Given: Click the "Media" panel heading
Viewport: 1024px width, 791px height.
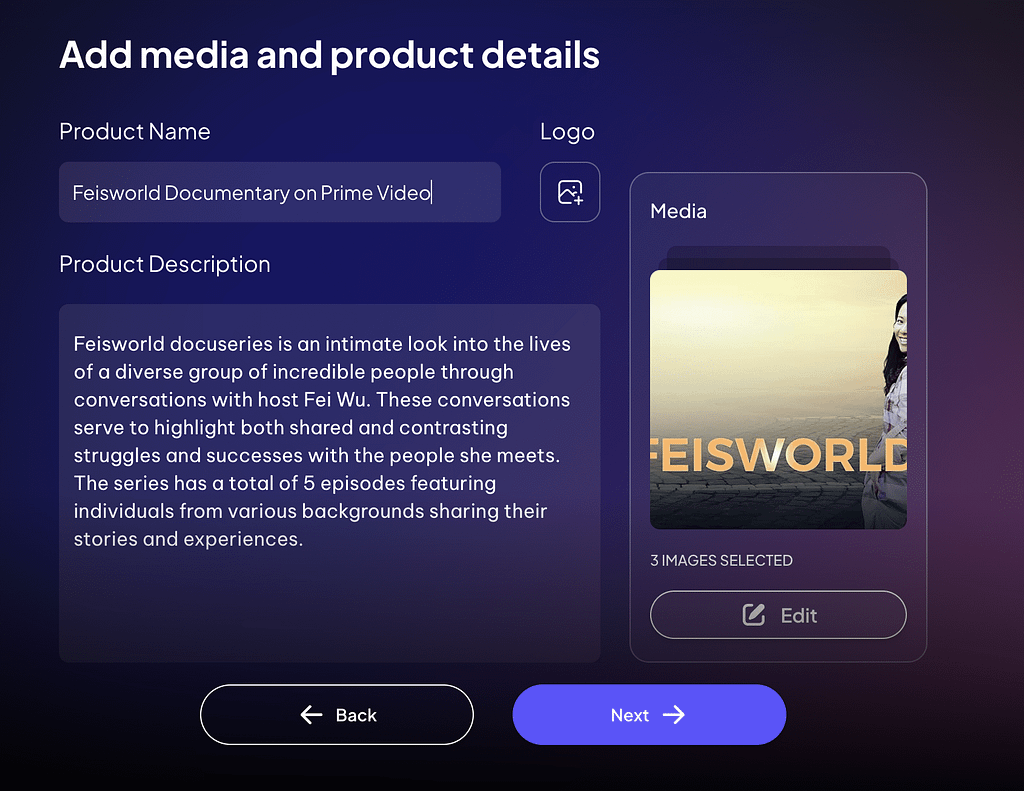Looking at the screenshot, I should coord(678,211).
